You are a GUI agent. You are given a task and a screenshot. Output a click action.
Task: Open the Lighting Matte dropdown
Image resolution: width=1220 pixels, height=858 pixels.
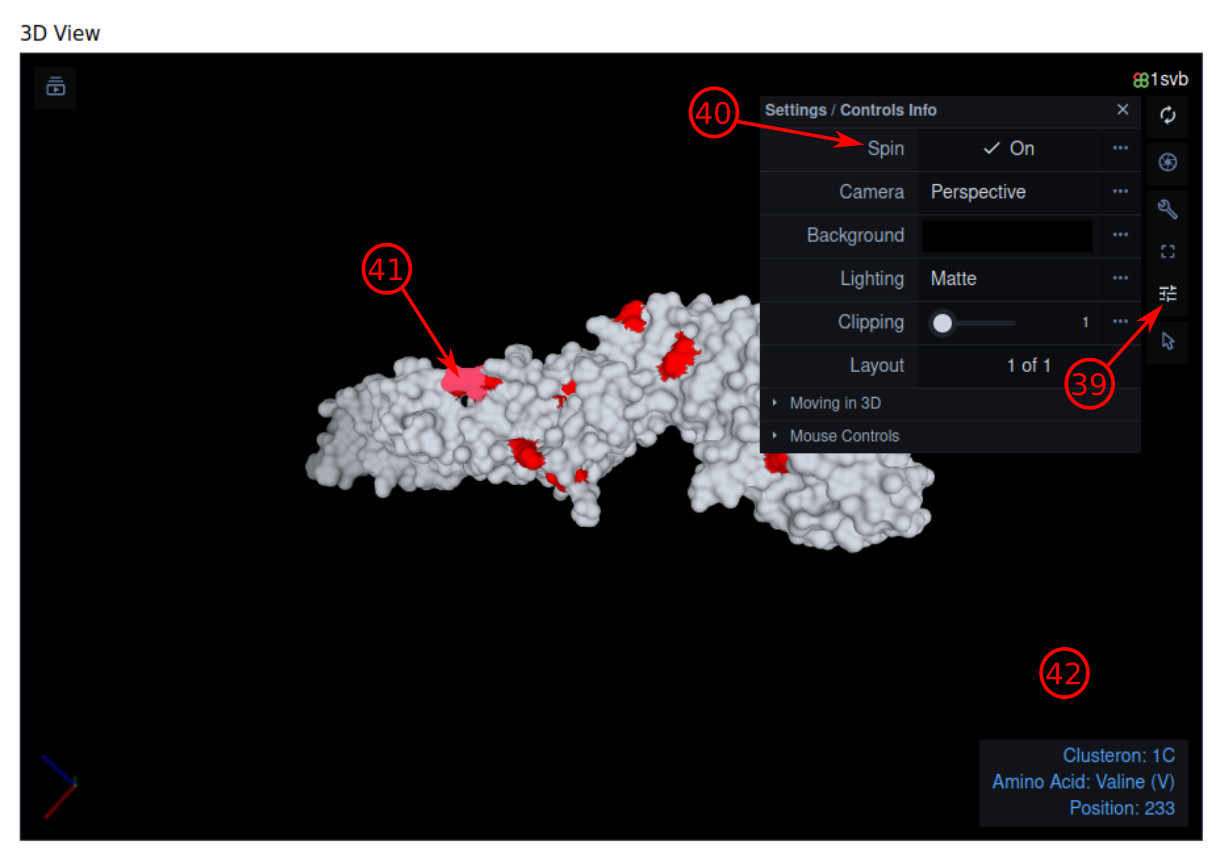[x=1008, y=279]
